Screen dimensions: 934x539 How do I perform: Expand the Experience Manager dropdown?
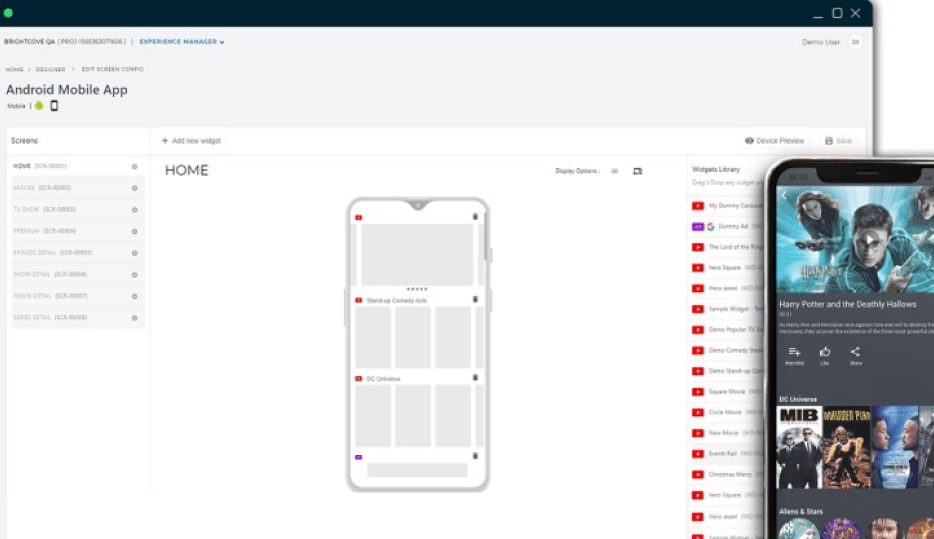point(182,42)
